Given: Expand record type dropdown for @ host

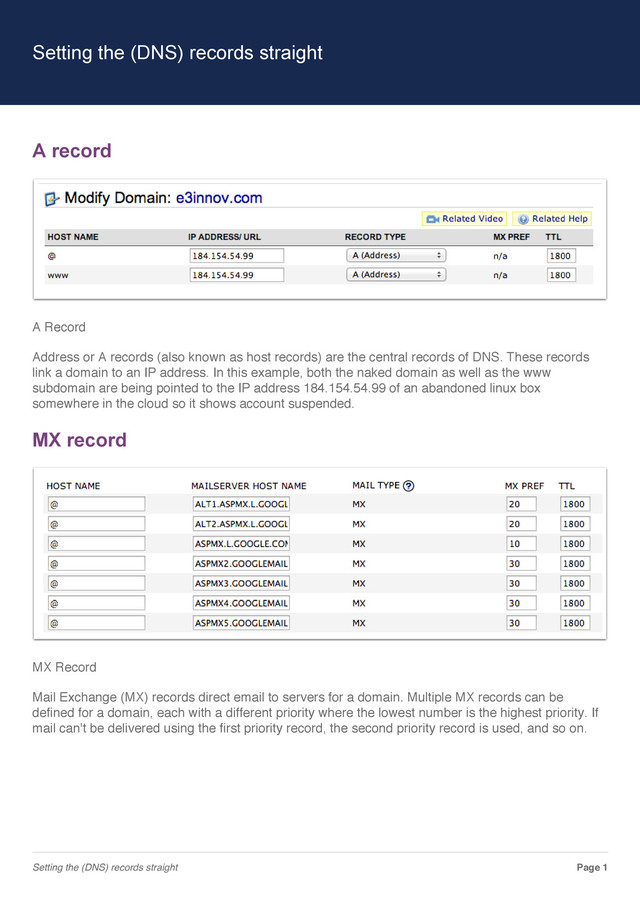Looking at the screenshot, I should click(396, 255).
